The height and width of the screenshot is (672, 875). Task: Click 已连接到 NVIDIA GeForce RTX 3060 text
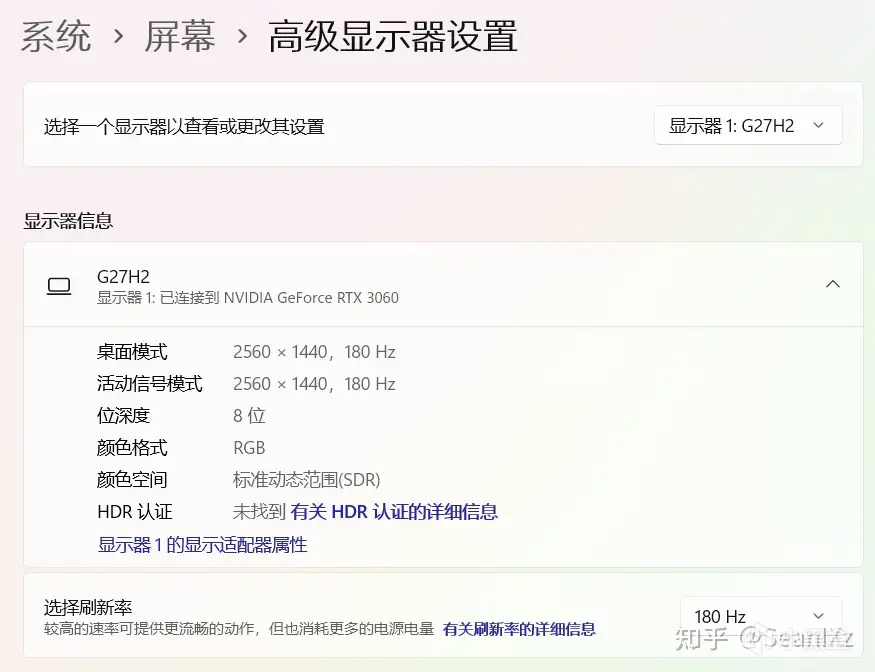coord(279,298)
